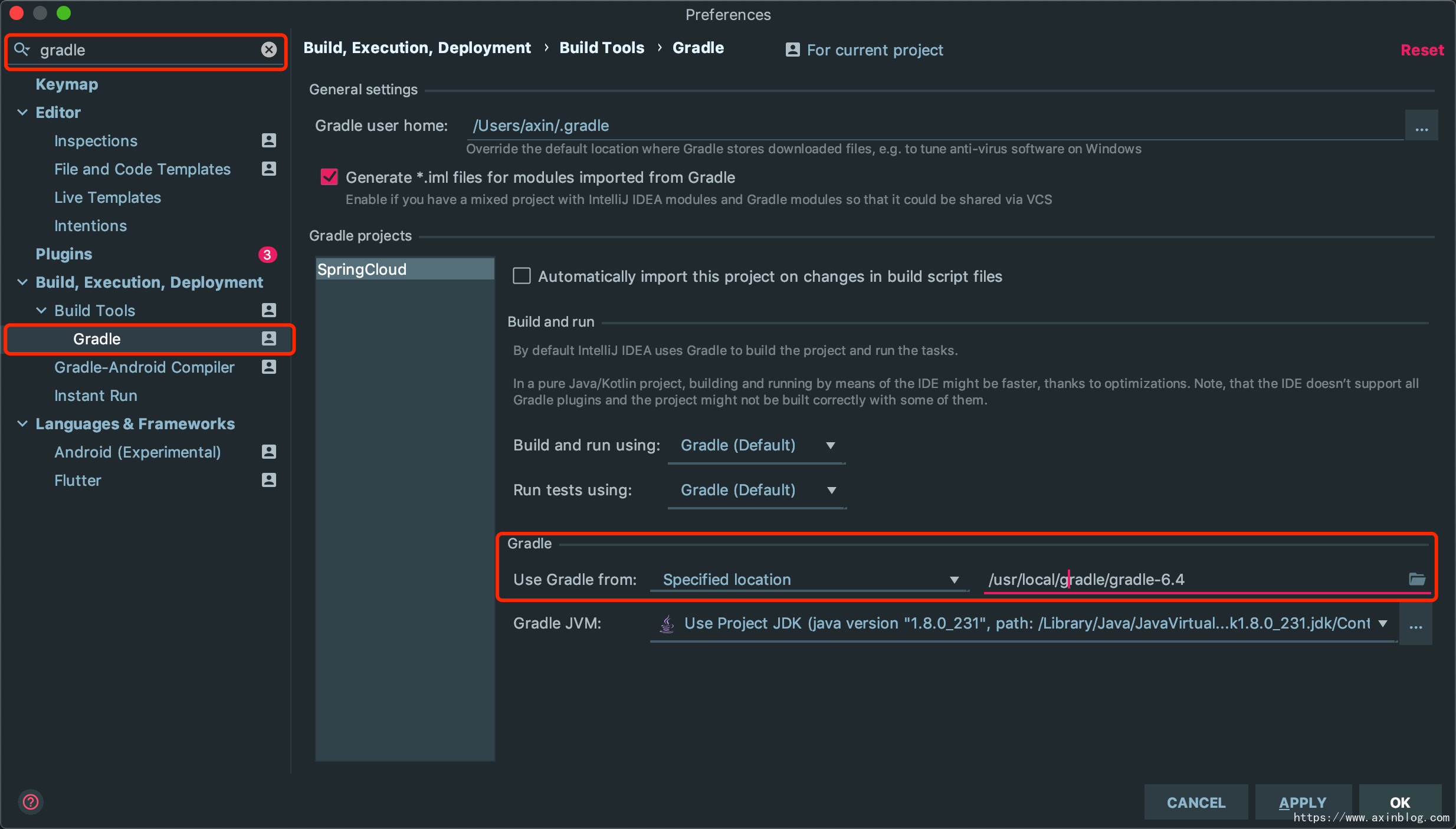Click Gradle user home path field

click(936, 125)
